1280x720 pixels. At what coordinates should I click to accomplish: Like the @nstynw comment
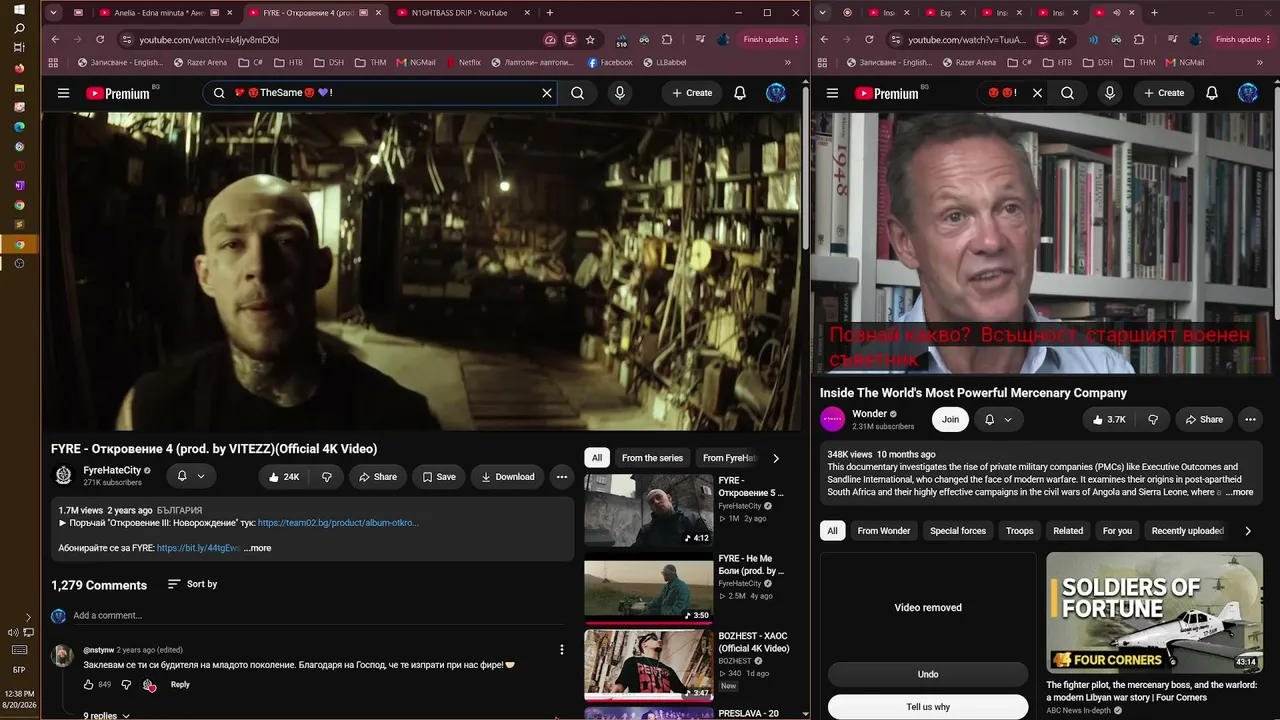click(x=88, y=685)
